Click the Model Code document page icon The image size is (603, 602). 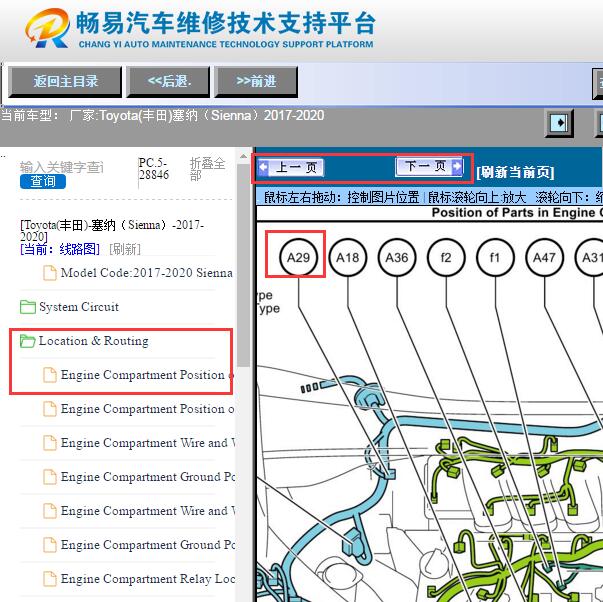click(50, 273)
